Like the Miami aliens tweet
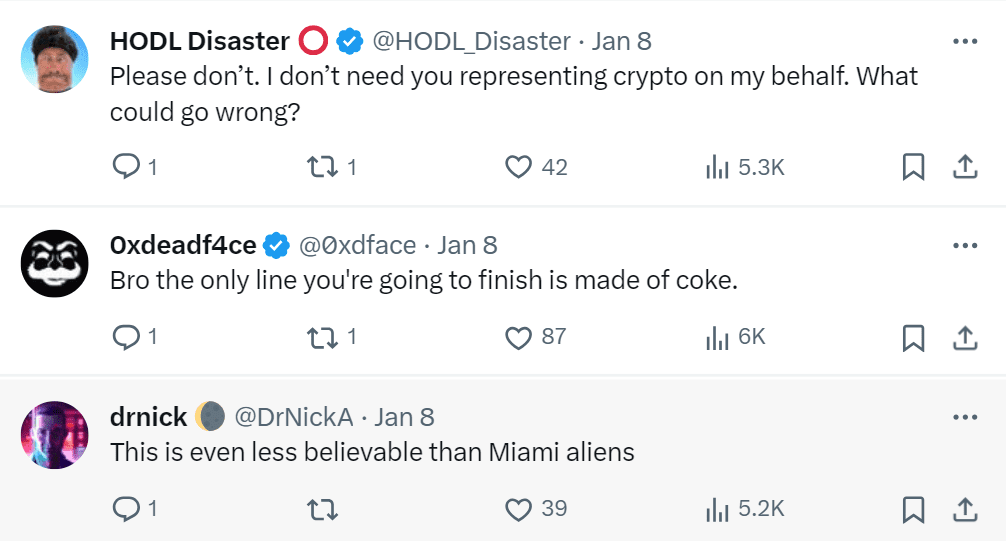This screenshot has height=541, width=1006. [x=518, y=510]
